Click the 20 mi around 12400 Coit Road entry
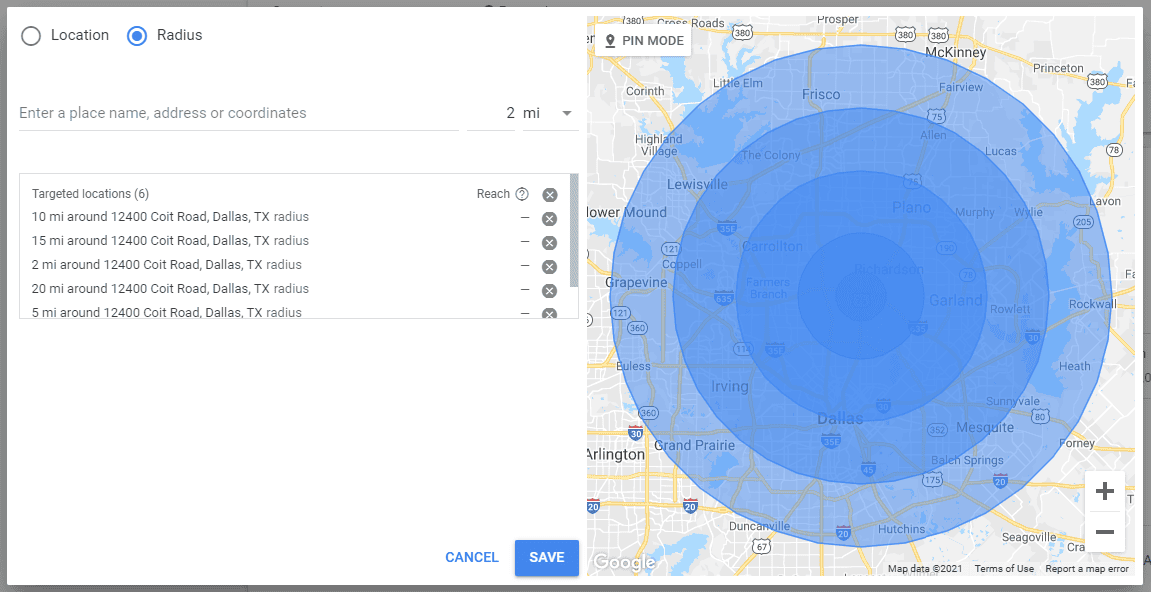The image size is (1151, 592). tap(170, 289)
